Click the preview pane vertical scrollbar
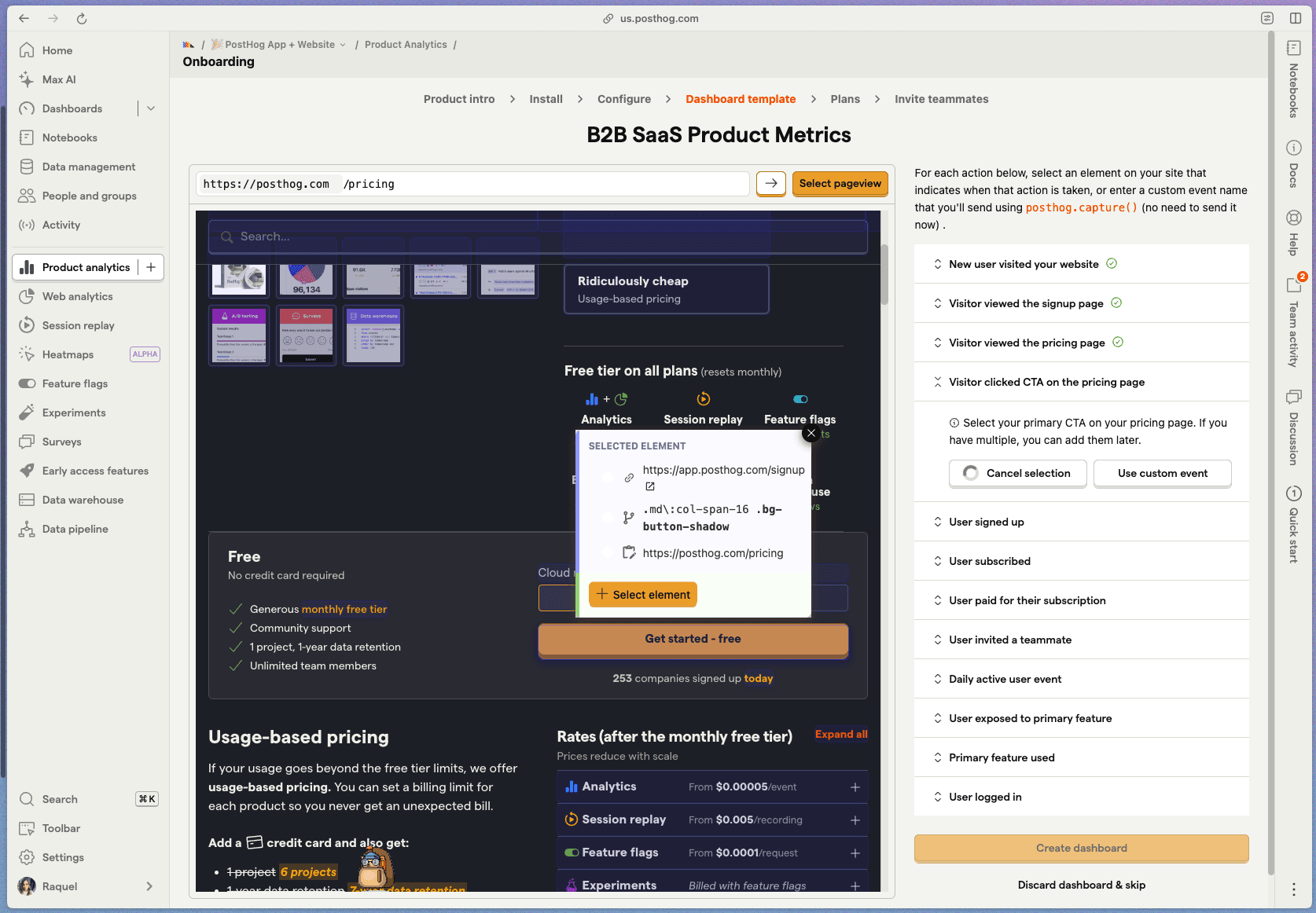Image resolution: width=1316 pixels, height=913 pixels. pyautogui.click(x=884, y=274)
